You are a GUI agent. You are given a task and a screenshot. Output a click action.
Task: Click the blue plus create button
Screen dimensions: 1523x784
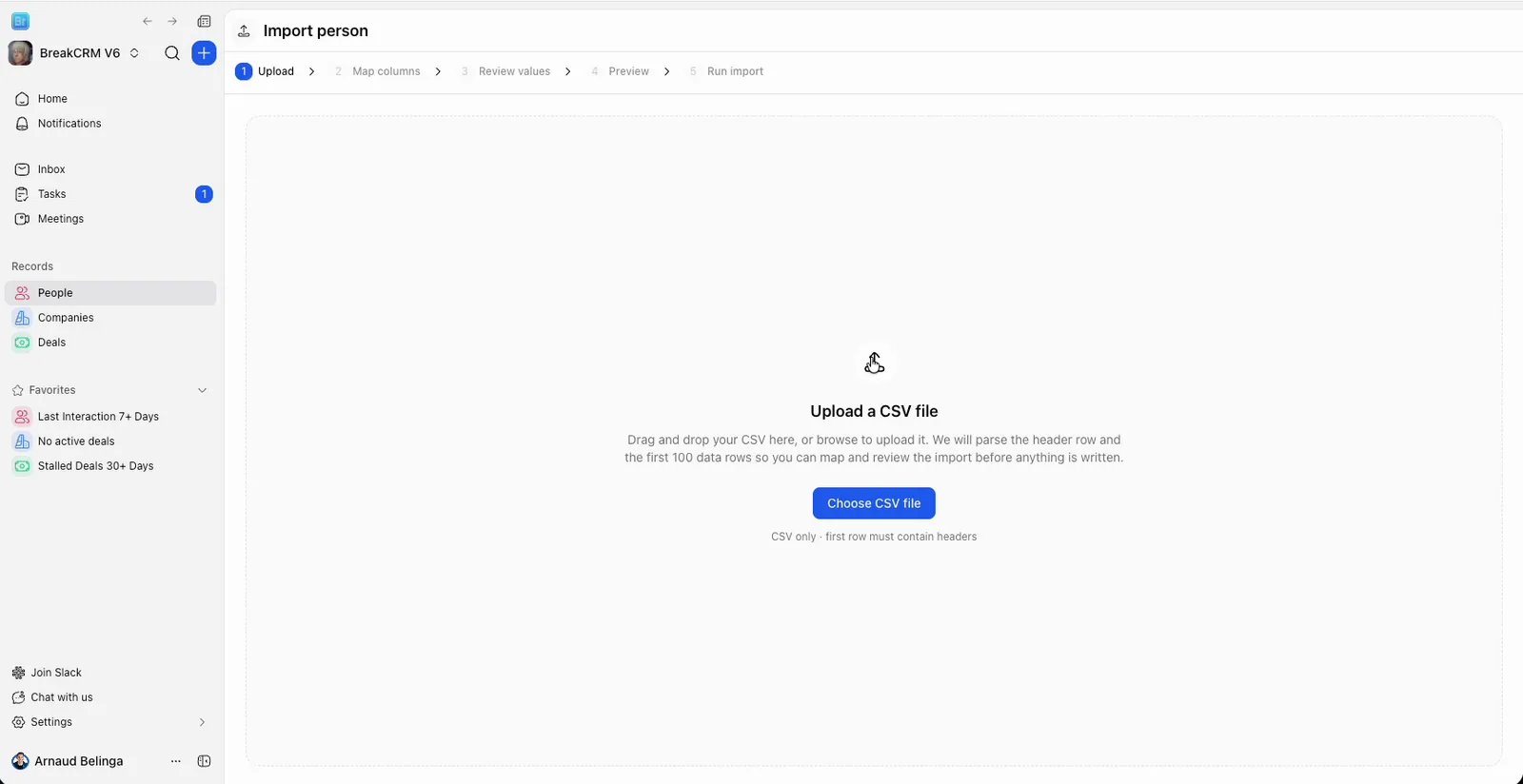pyautogui.click(x=204, y=53)
